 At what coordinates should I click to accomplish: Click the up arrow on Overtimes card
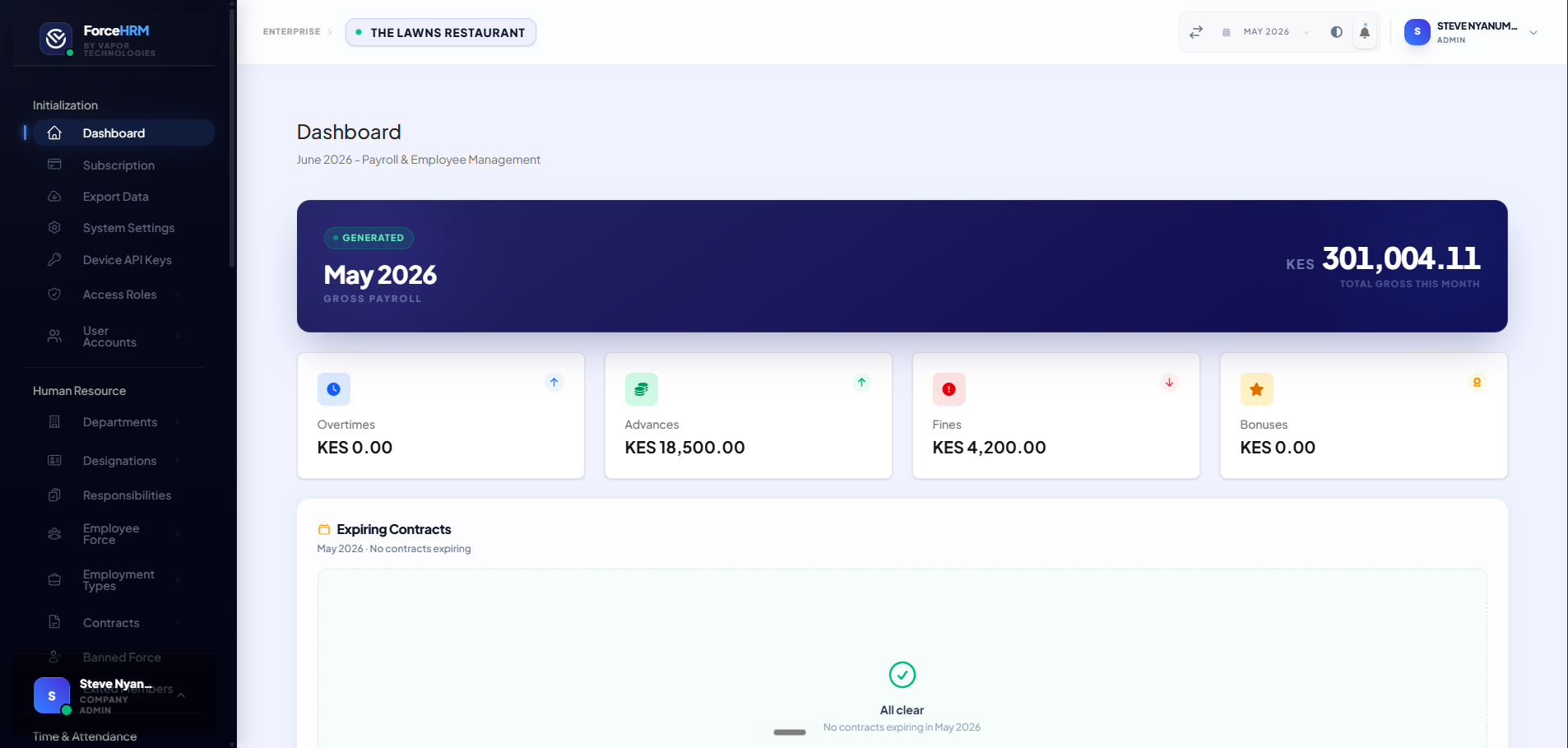point(554,382)
